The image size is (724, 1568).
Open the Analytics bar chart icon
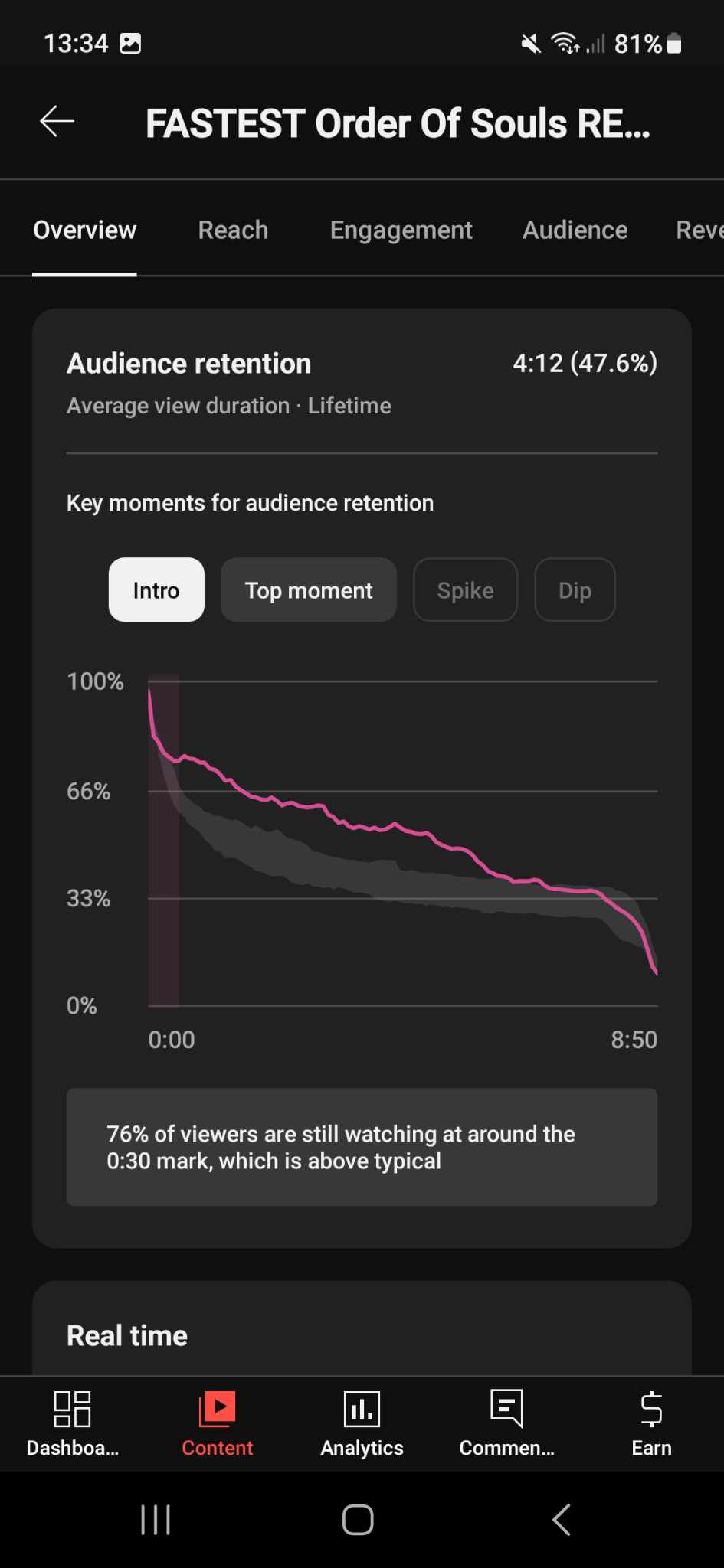(x=362, y=1409)
